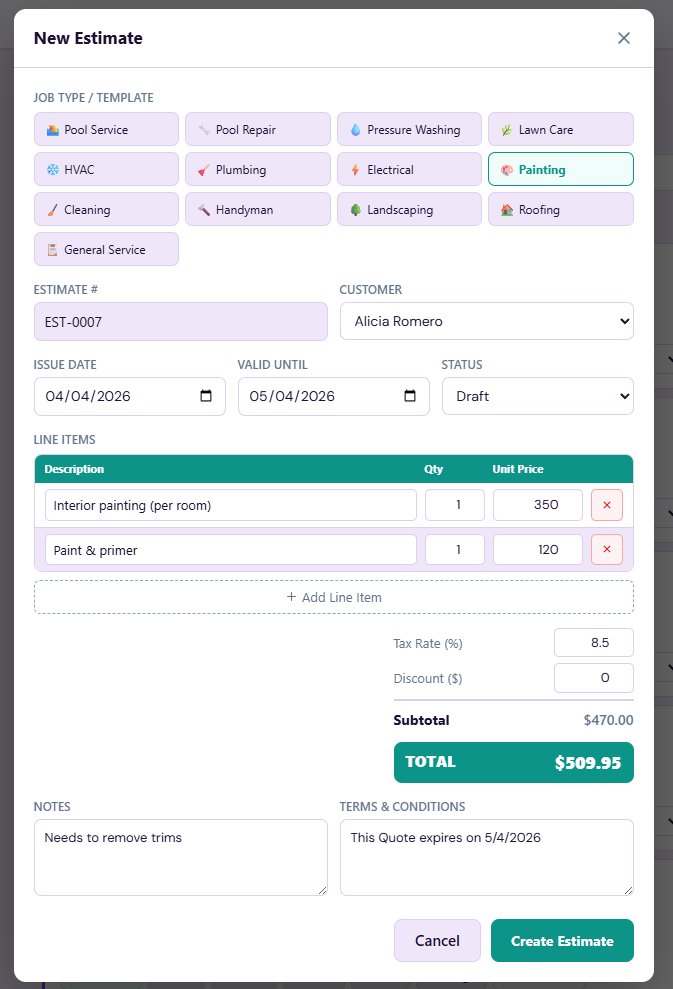This screenshot has width=673, height=989.
Task: Select the Pool Service job template icon
Action: point(54,129)
